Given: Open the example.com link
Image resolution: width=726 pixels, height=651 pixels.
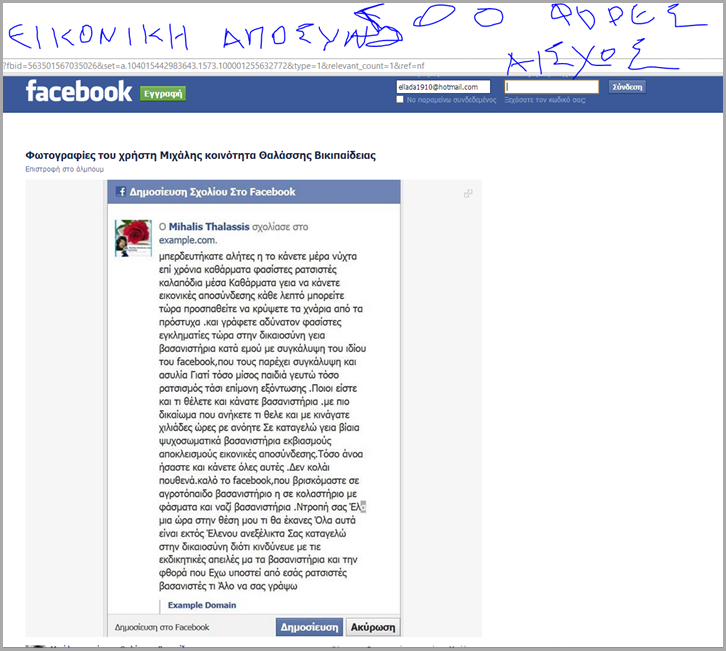Looking at the screenshot, I should [188, 240].
